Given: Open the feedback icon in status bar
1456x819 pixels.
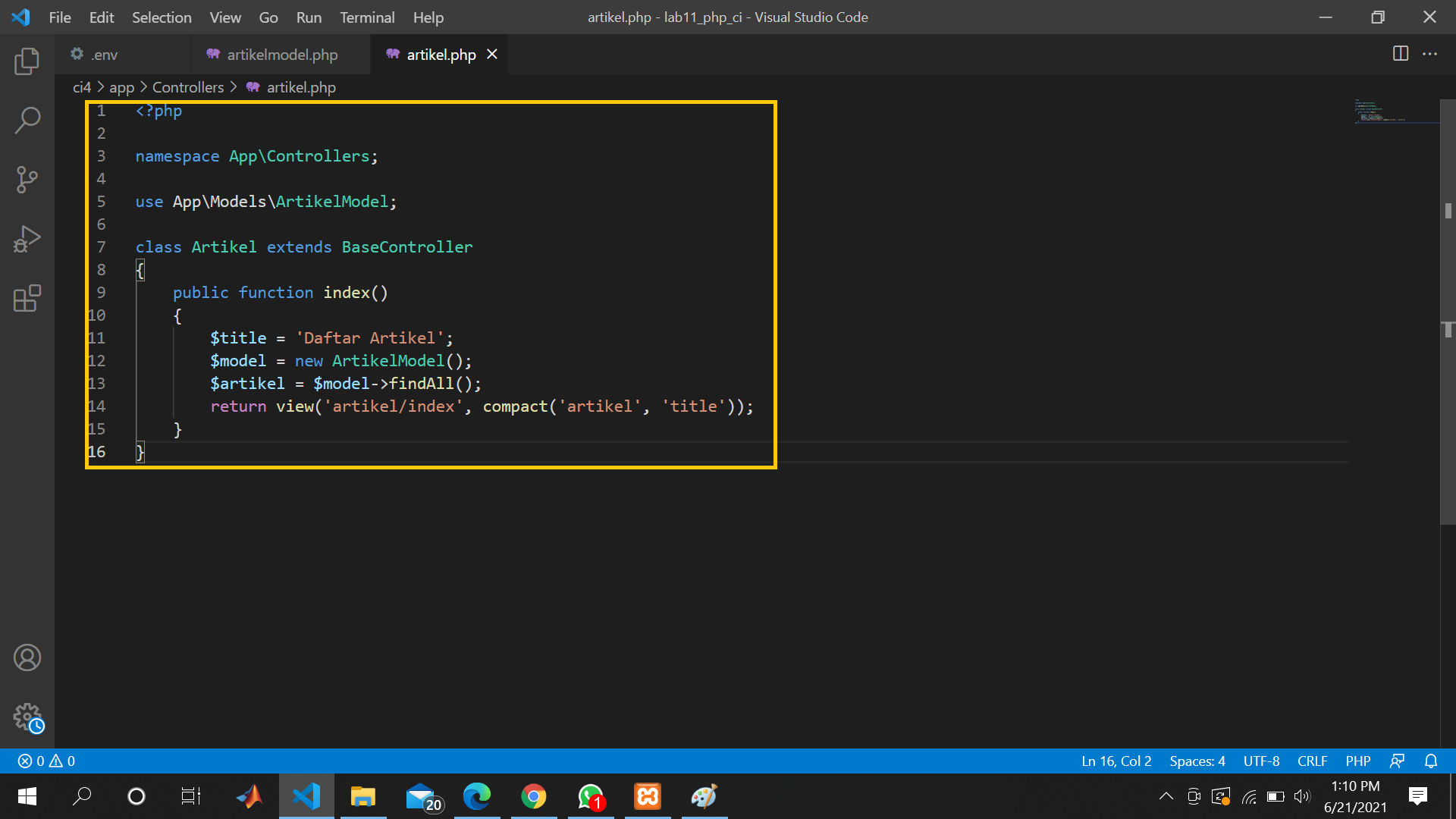Looking at the screenshot, I should click(1397, 761).
